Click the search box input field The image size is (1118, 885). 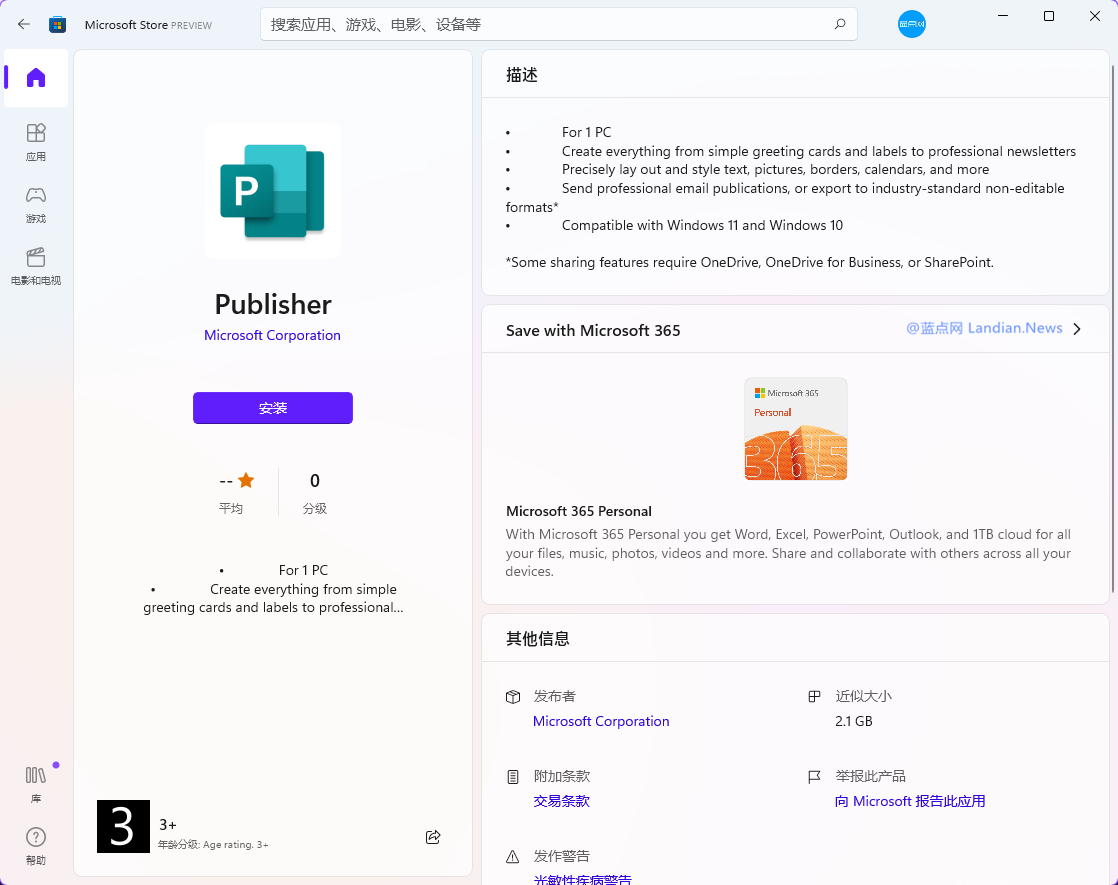pos(540,24)
